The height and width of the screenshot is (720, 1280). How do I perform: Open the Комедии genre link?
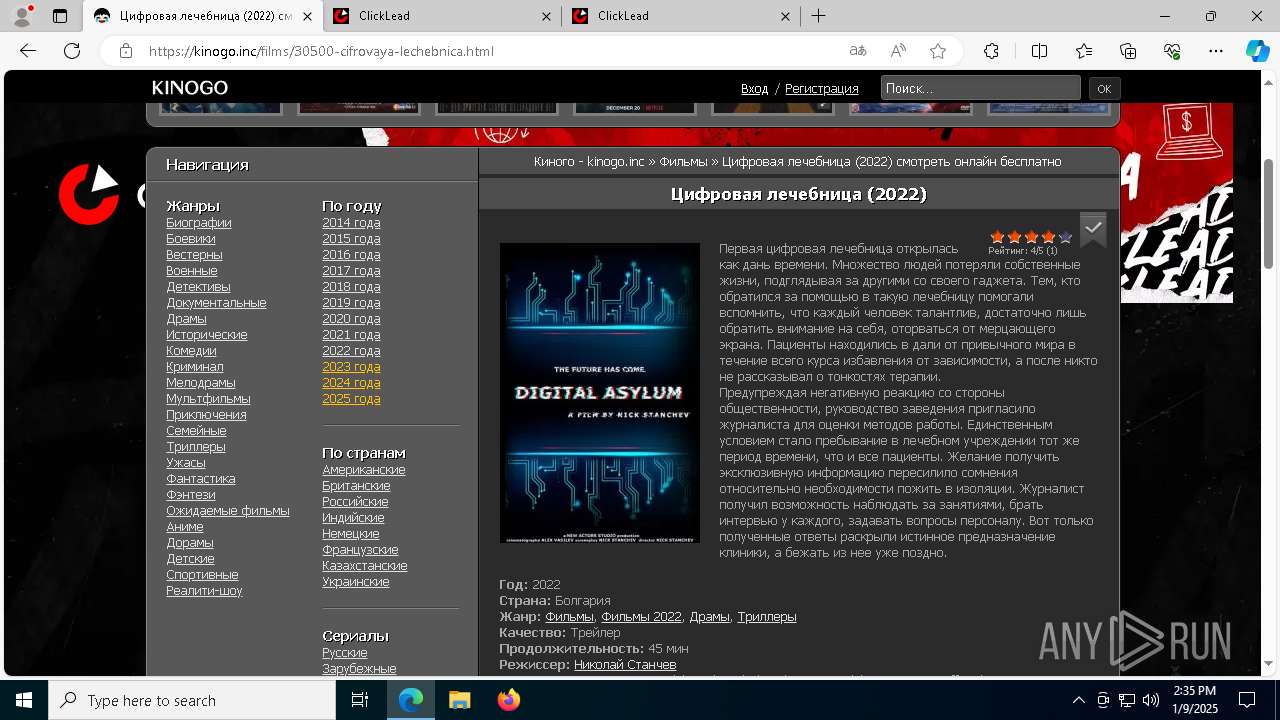coord(191,350)
